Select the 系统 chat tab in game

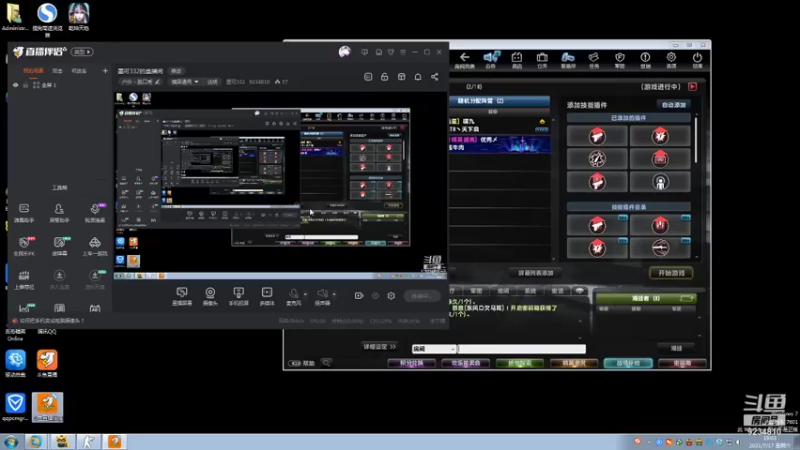tap(530, 291)
